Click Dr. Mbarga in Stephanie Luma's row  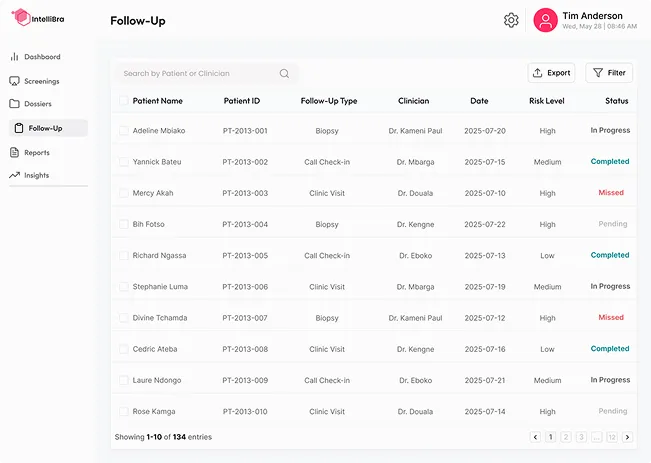click(x=415, y=287)
